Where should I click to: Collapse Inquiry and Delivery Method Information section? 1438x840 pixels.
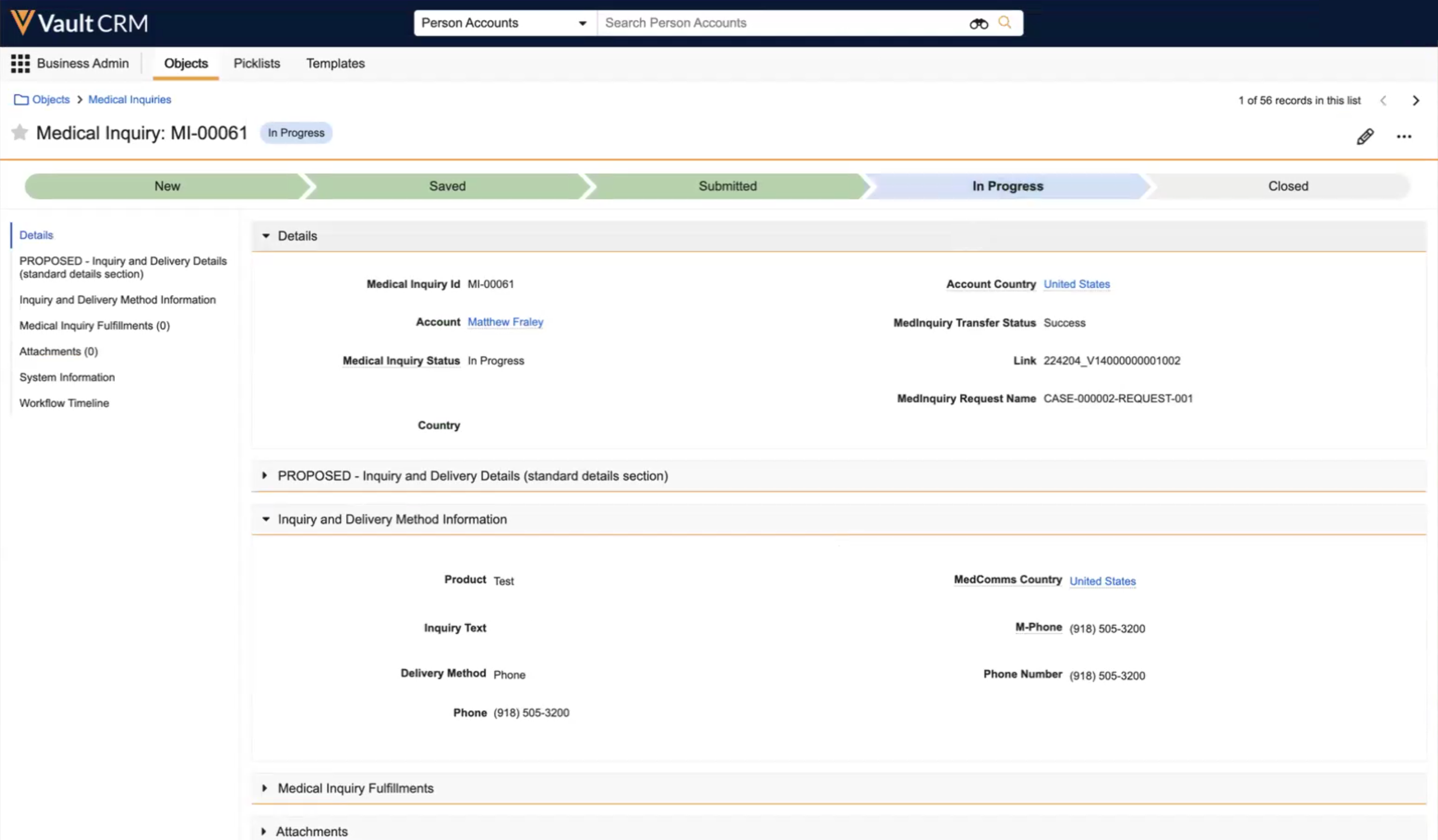(266, 519)
